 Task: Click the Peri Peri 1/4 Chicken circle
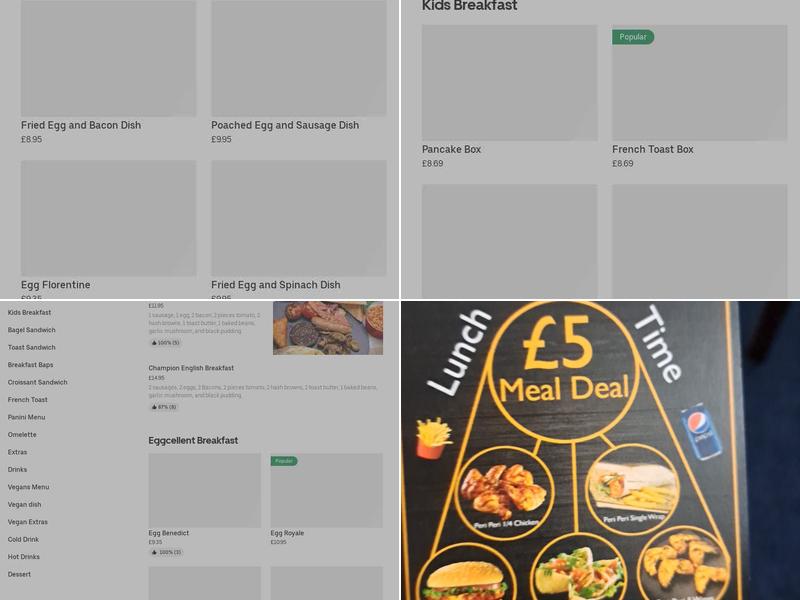pos(504,490)
